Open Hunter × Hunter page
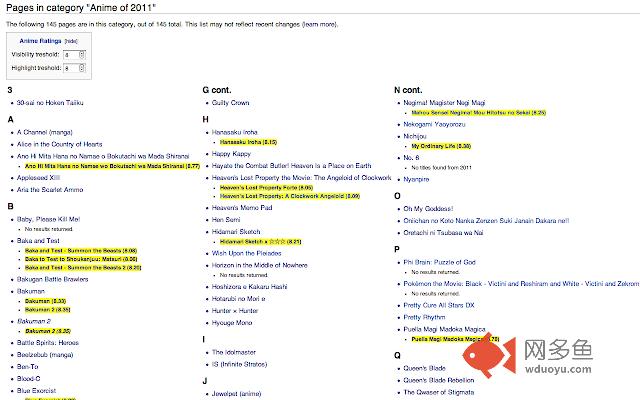The height and width of the screenshot is (400, 640). (x=235, y=311)
